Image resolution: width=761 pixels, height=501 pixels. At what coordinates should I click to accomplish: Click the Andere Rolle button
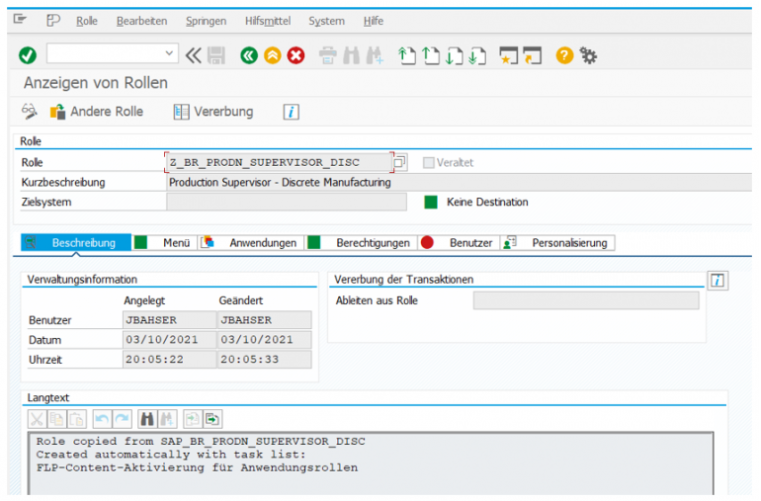pyautogui.click(x=97, y=111)
